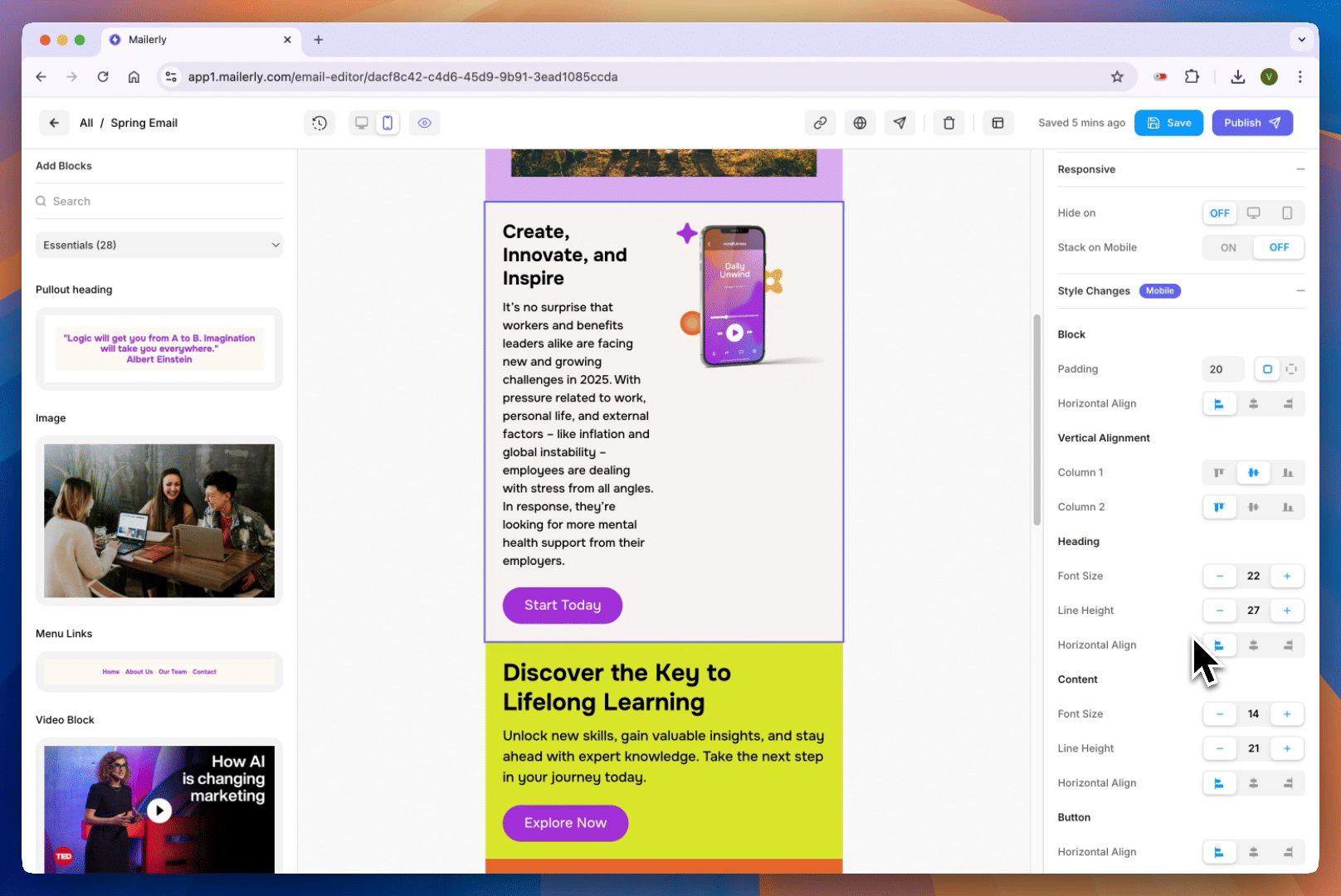Collapse the Style Changes section
1341x896 pixels.
tap(1300, 291)
